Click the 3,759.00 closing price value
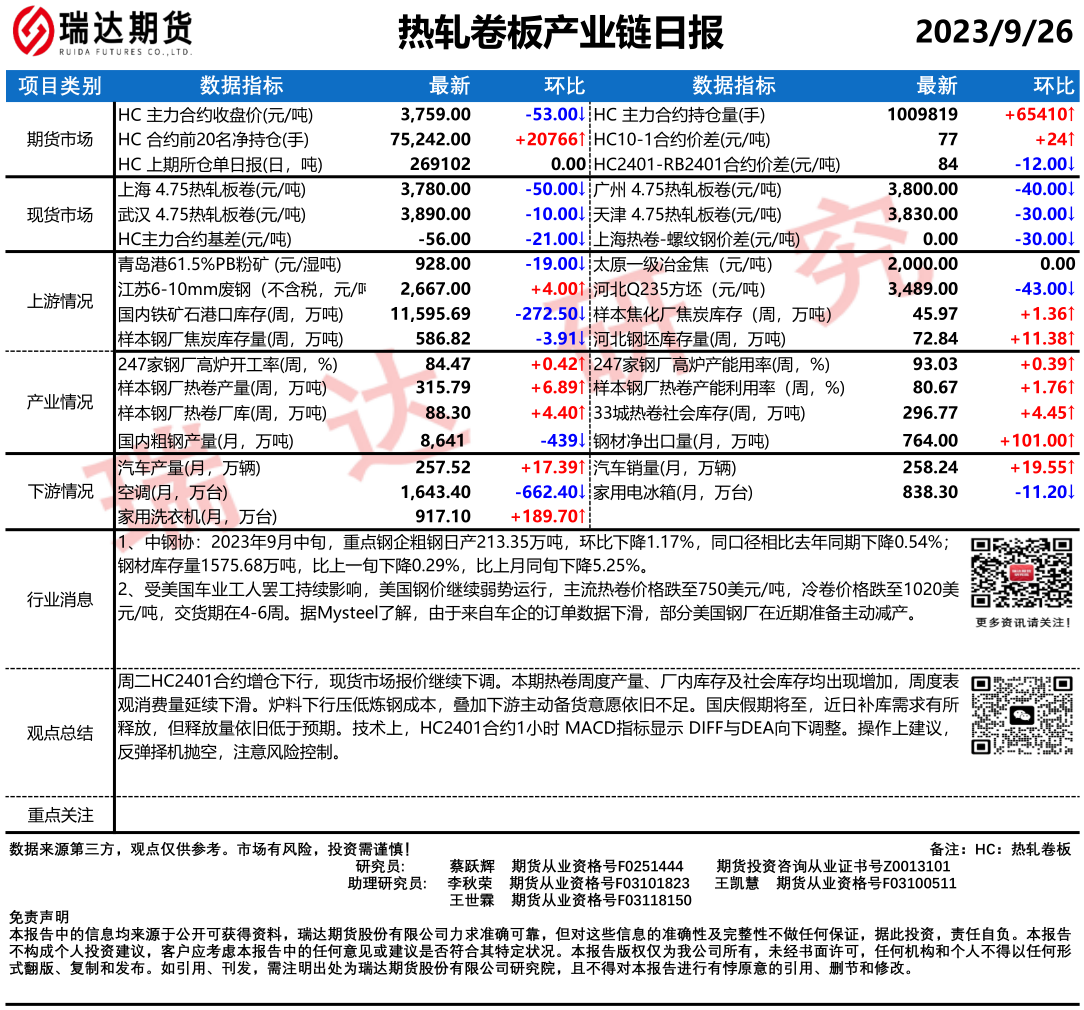The image size is (1084, 1010). tap(435, 115)
